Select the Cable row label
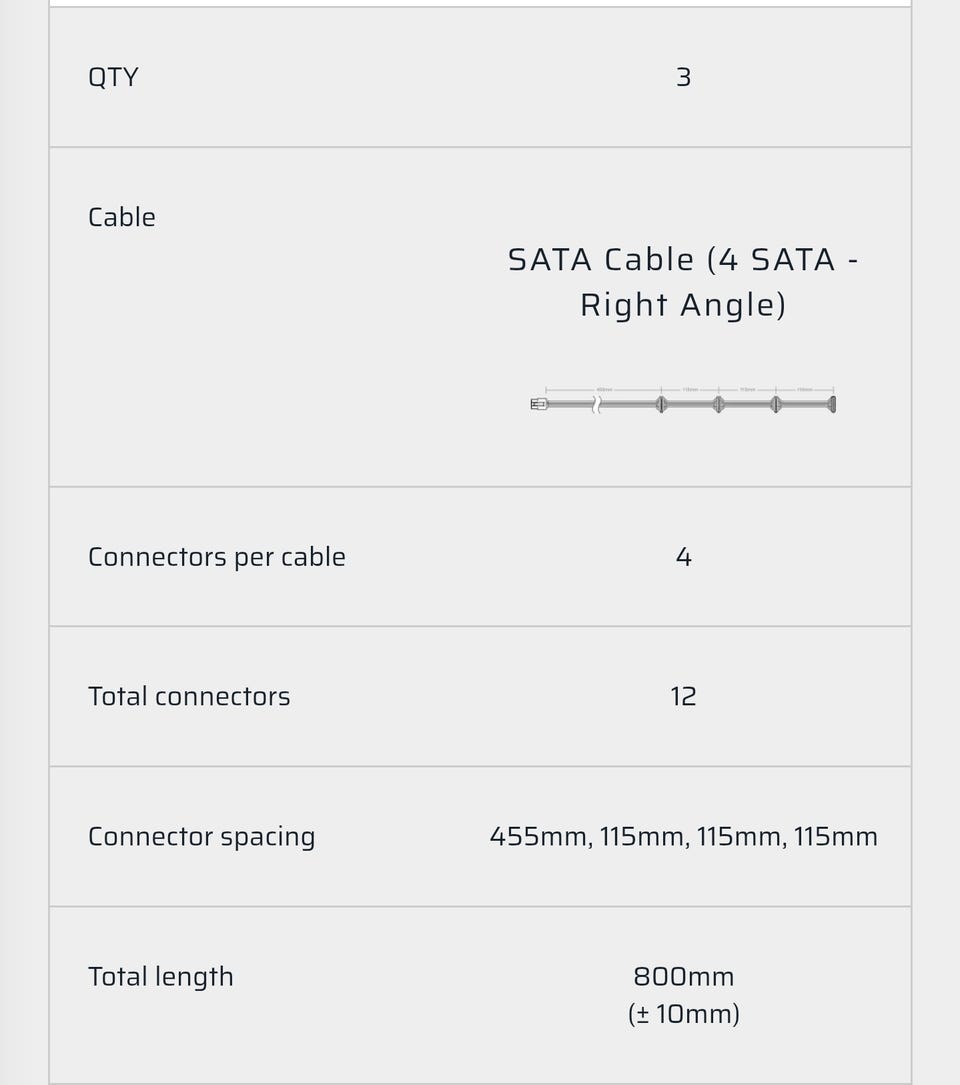 point(122,217)
